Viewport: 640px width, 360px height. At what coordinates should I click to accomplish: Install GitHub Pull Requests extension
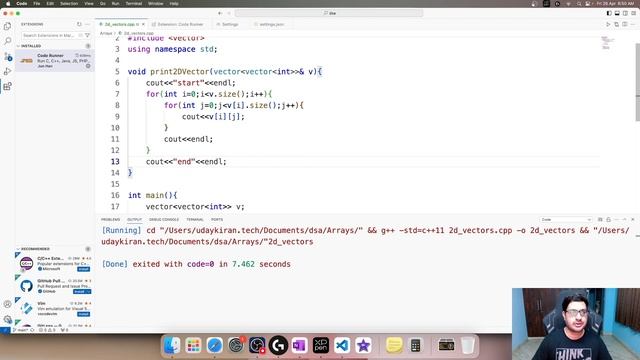click(x=80, y=291)
